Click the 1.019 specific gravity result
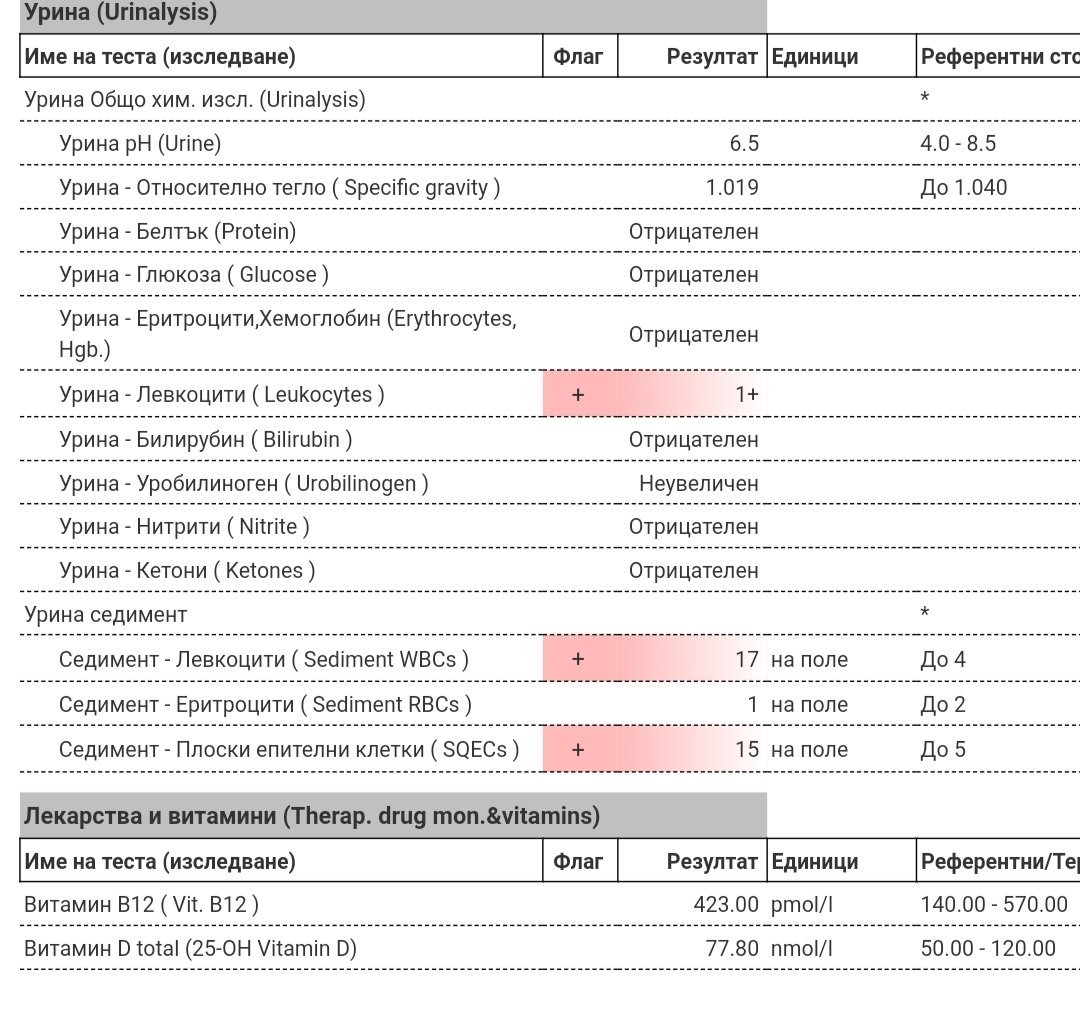 click(x=731, y=187)
